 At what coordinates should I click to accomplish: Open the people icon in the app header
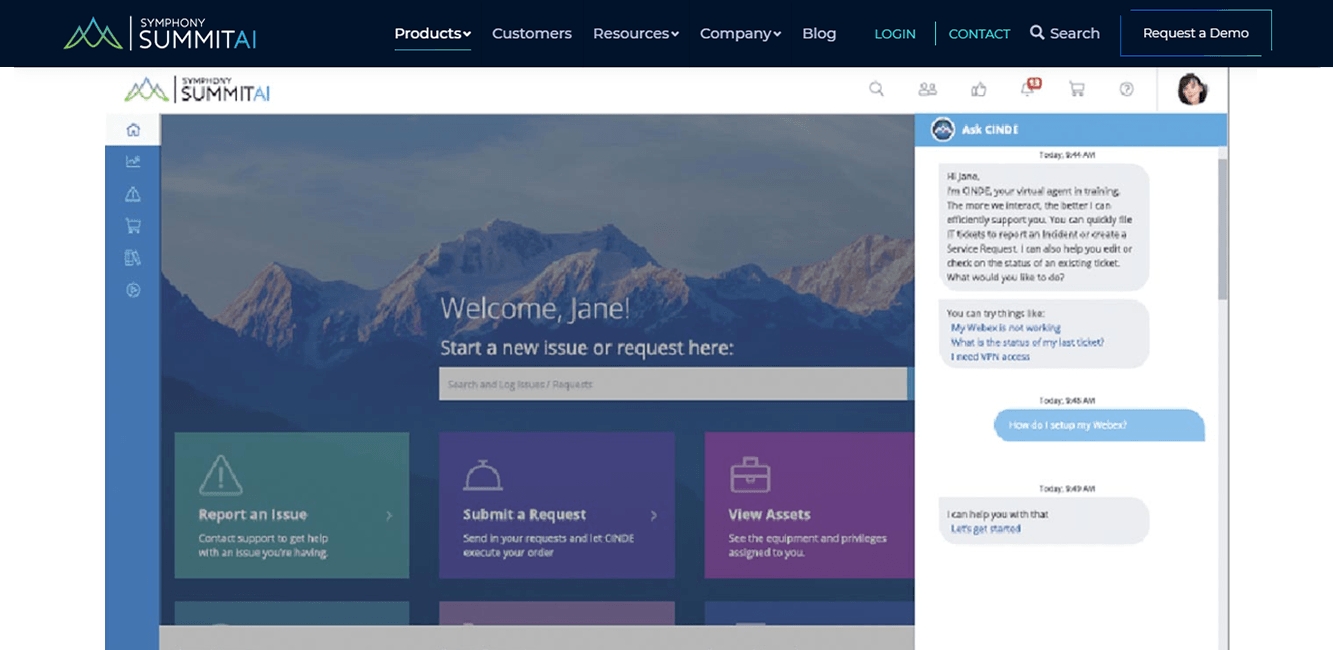927,89
